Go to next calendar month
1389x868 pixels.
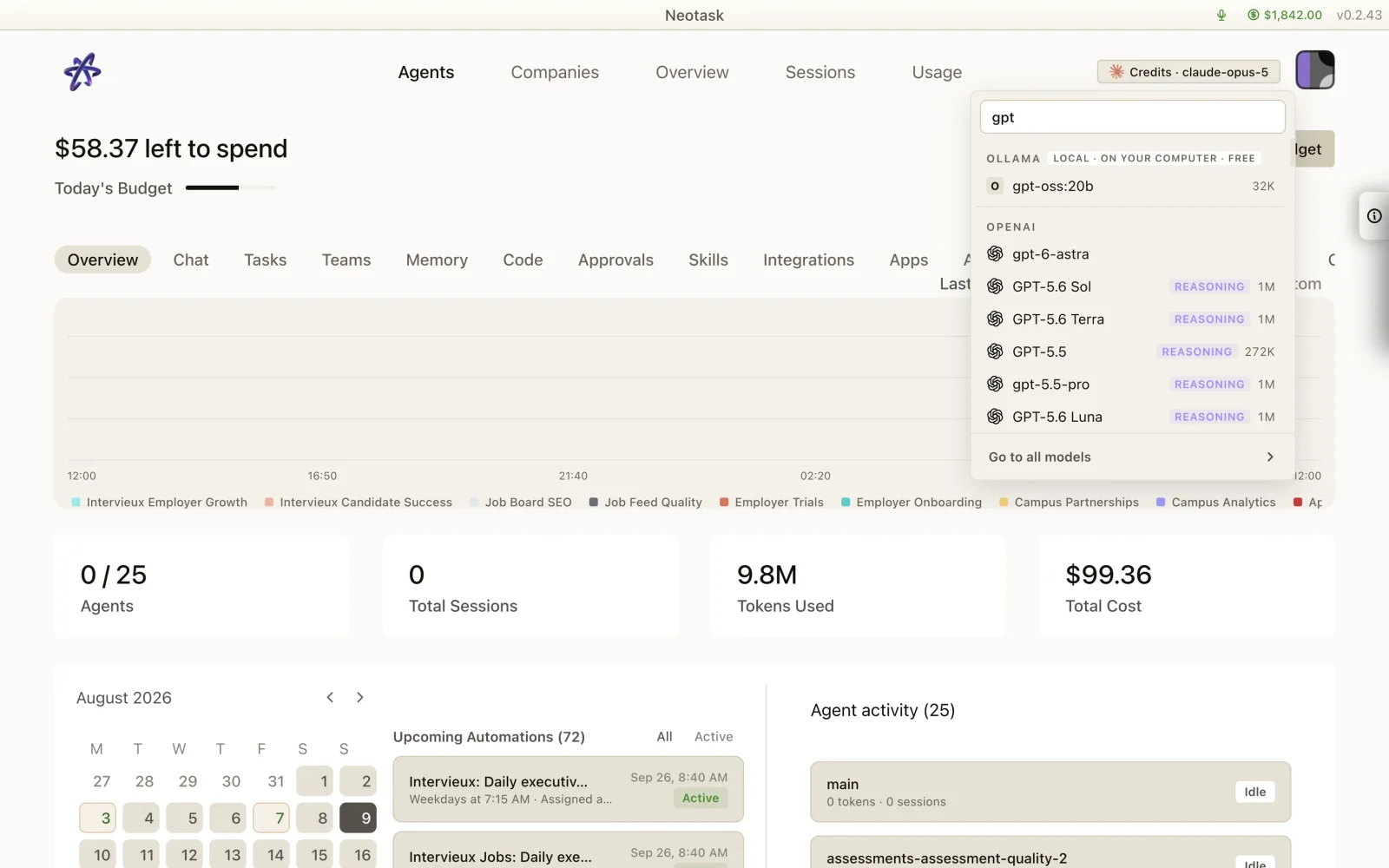360,697
